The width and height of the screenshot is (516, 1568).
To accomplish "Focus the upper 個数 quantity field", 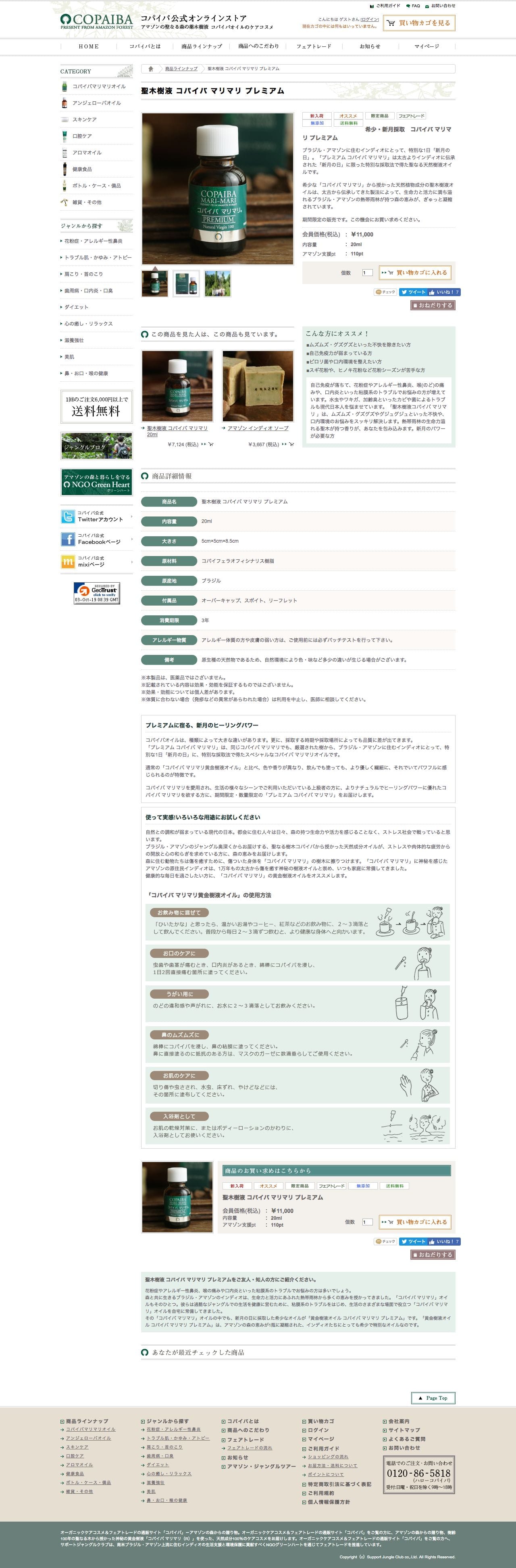I will coord(367,273).
